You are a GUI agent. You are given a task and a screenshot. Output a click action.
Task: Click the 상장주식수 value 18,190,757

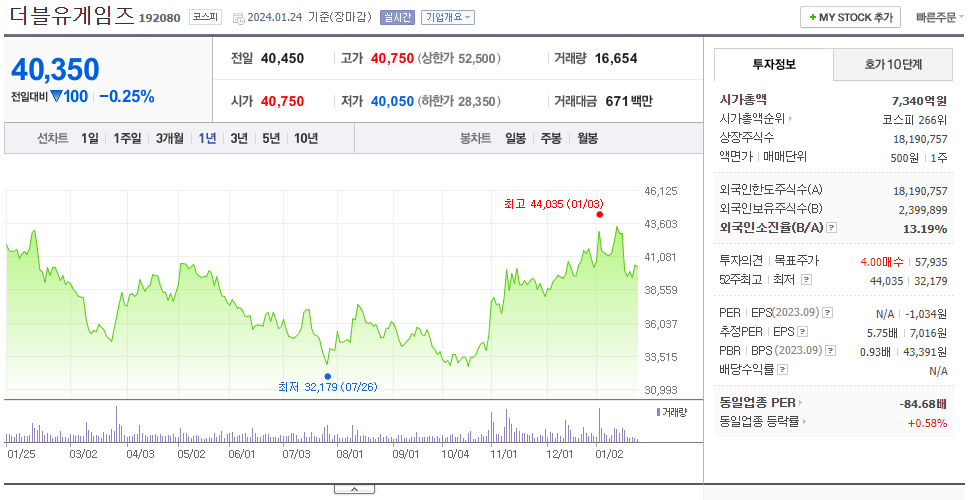pos(920,139)
